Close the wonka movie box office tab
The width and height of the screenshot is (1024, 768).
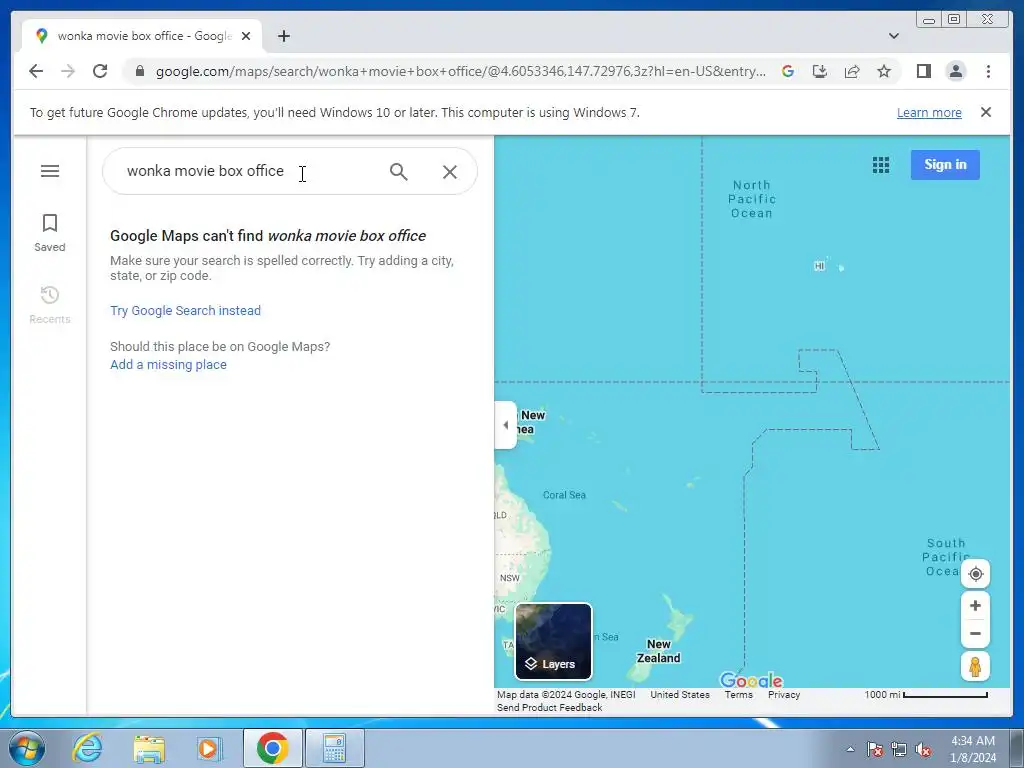[x=246, y=36]
